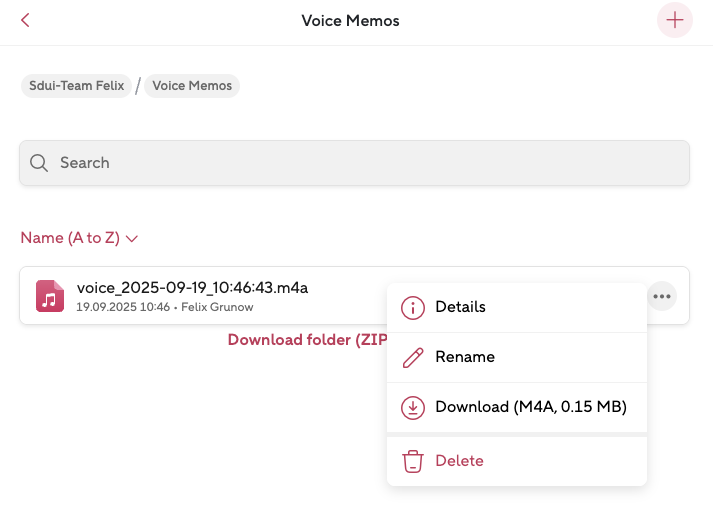Click the info icon beside Details
The height and width of the screenshot is (509, 713).
[x=412, y=308]
